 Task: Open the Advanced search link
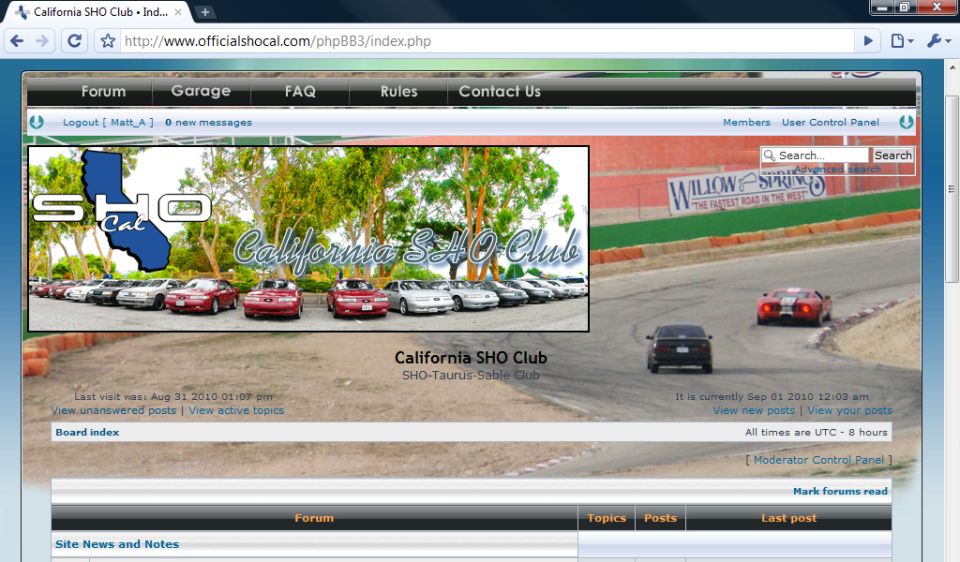coord(838,169)
